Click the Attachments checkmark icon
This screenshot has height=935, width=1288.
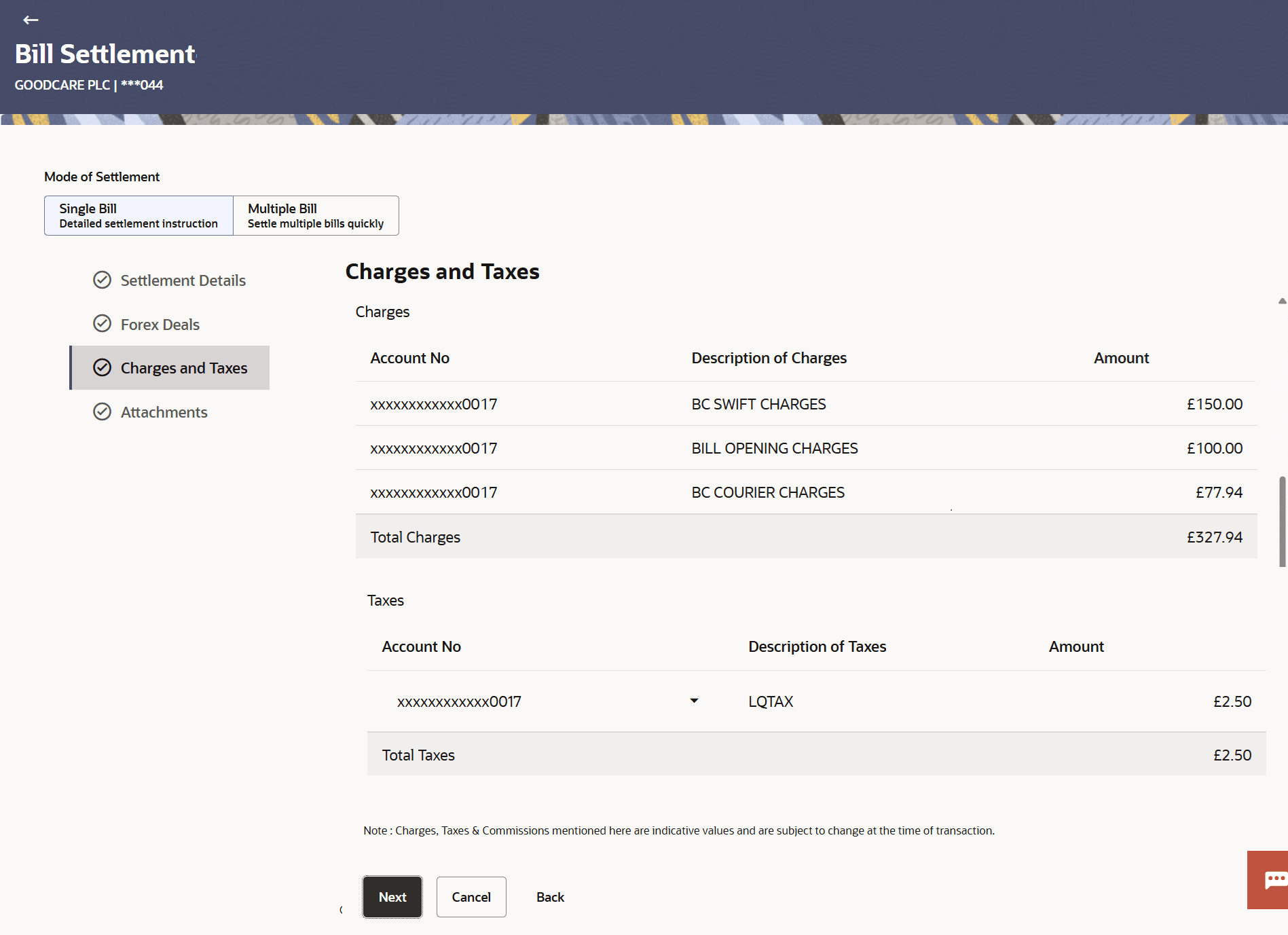coord(102,412)
